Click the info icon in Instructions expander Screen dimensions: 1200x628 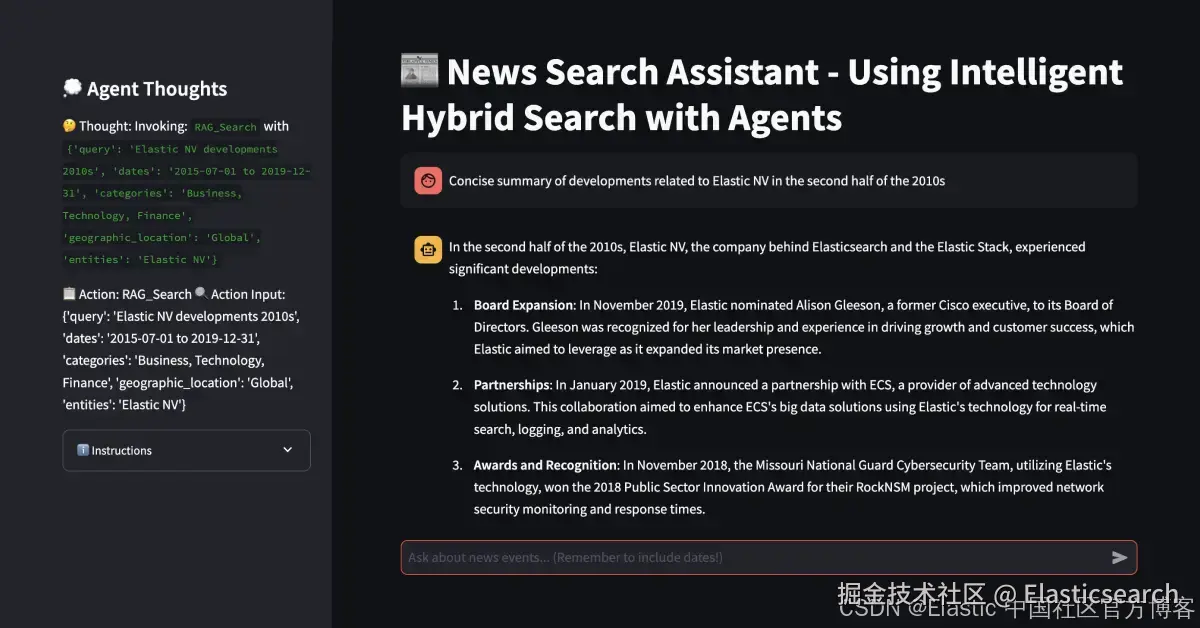83,450
